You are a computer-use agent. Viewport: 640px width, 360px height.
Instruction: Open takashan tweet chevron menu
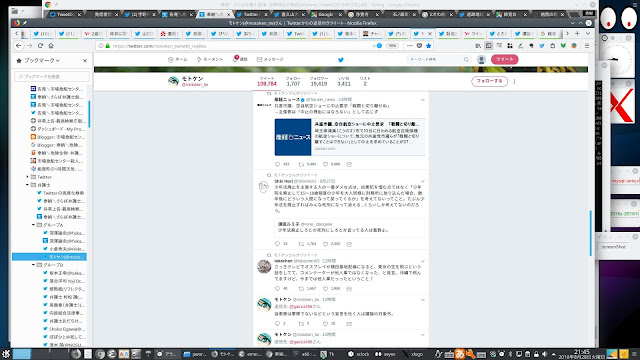click(x=422, y=261)
